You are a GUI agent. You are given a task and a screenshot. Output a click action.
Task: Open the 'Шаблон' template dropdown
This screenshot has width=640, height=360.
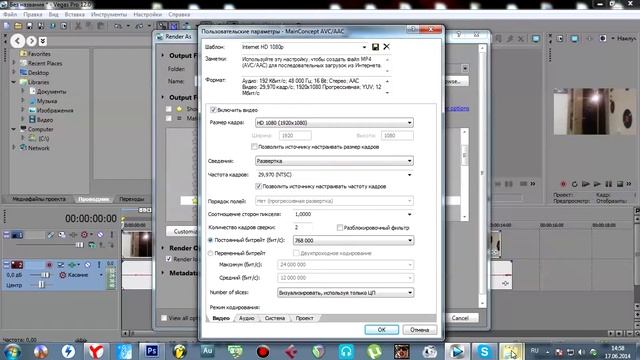[x=364, y=47]
